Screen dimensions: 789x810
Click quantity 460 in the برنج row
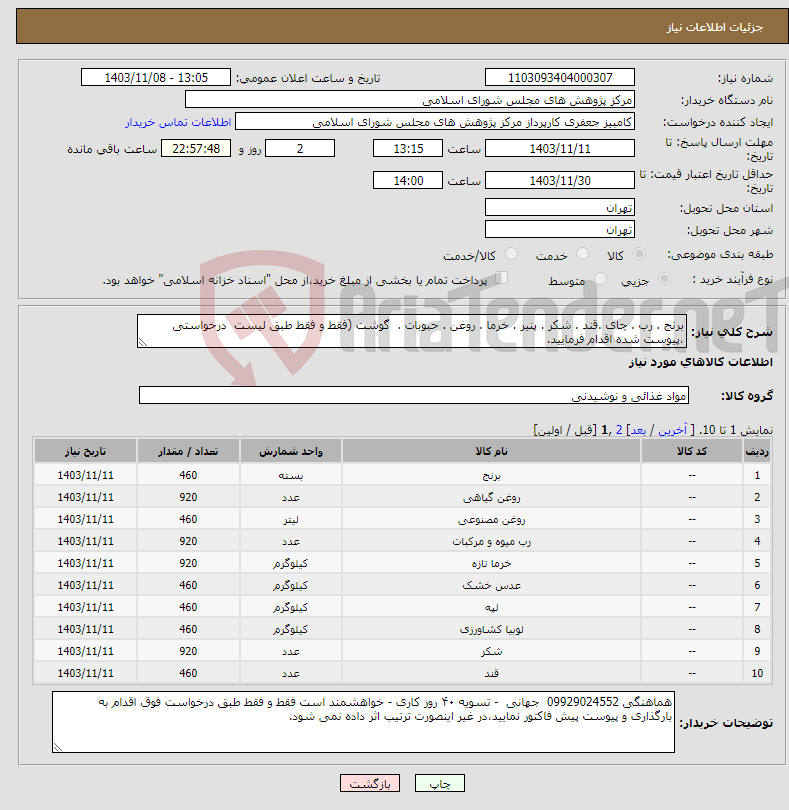188,475
